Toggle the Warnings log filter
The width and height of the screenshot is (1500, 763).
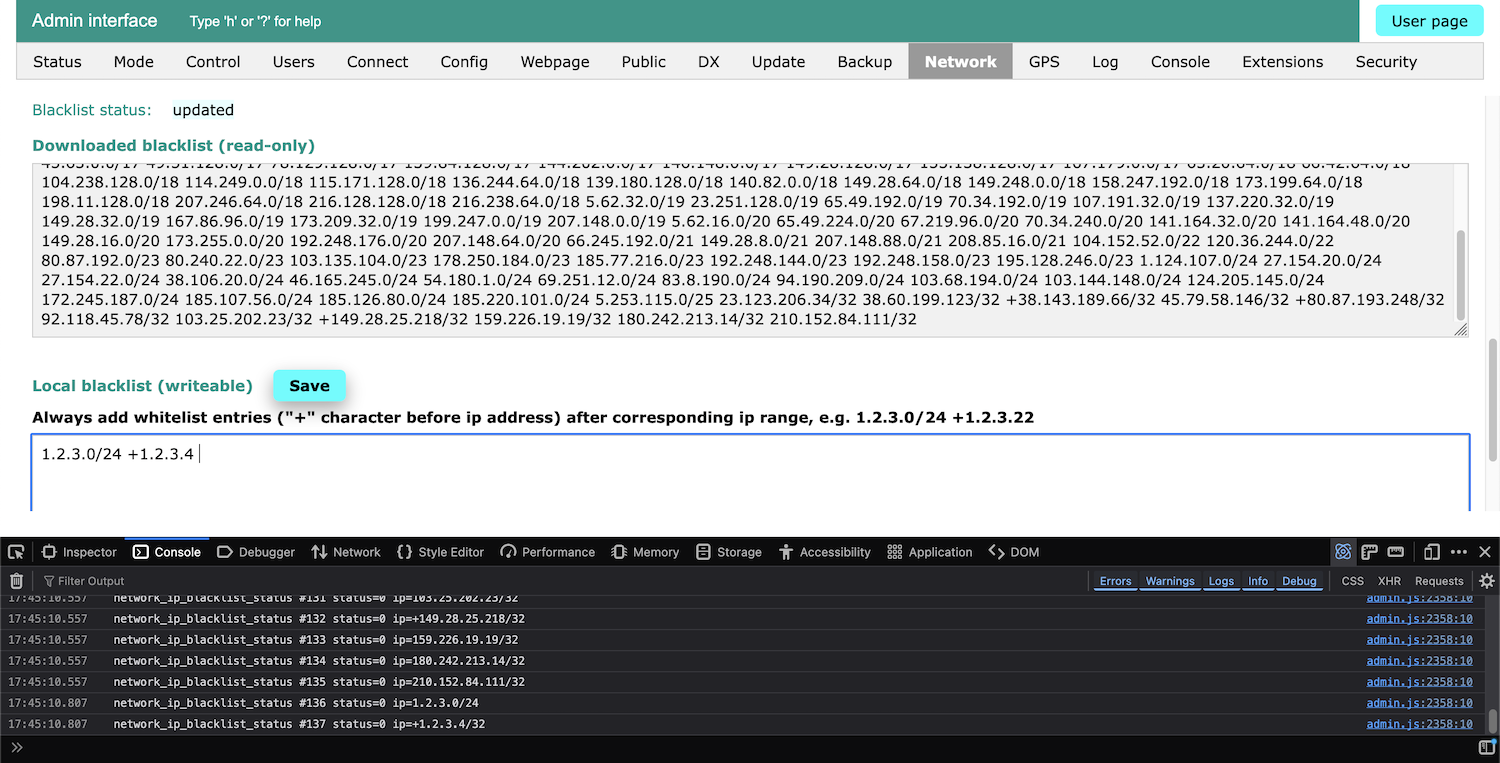click(x=1169, y=581)
